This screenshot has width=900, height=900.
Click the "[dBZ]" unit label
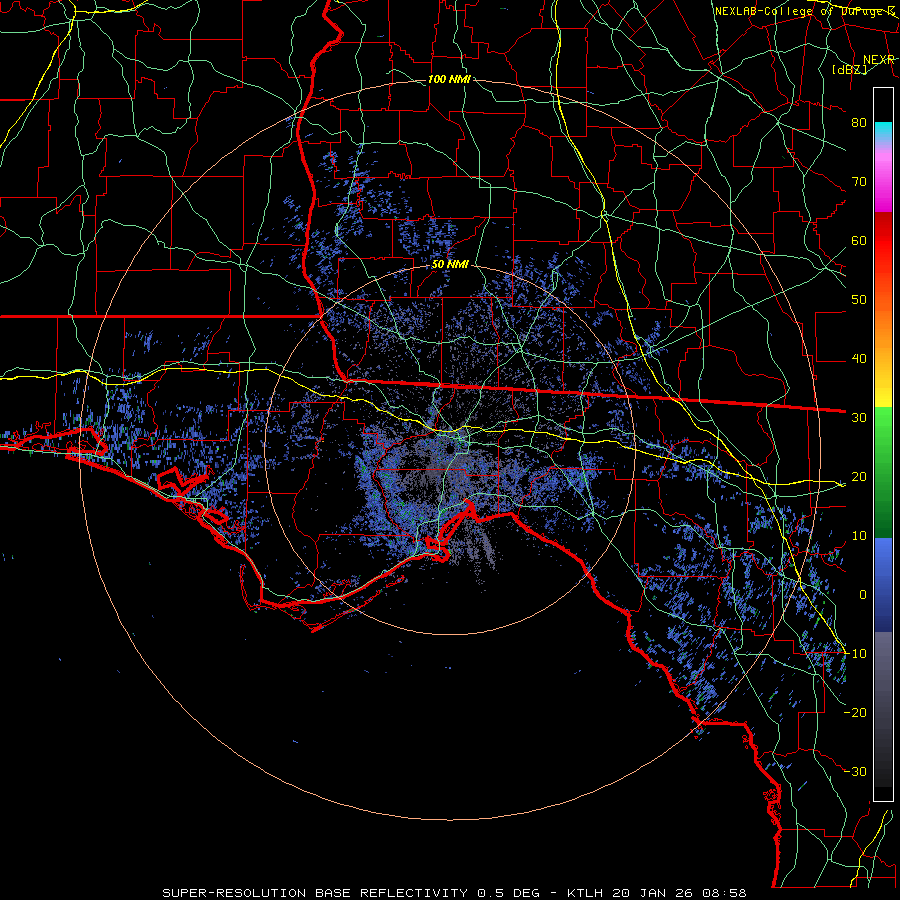850,69
